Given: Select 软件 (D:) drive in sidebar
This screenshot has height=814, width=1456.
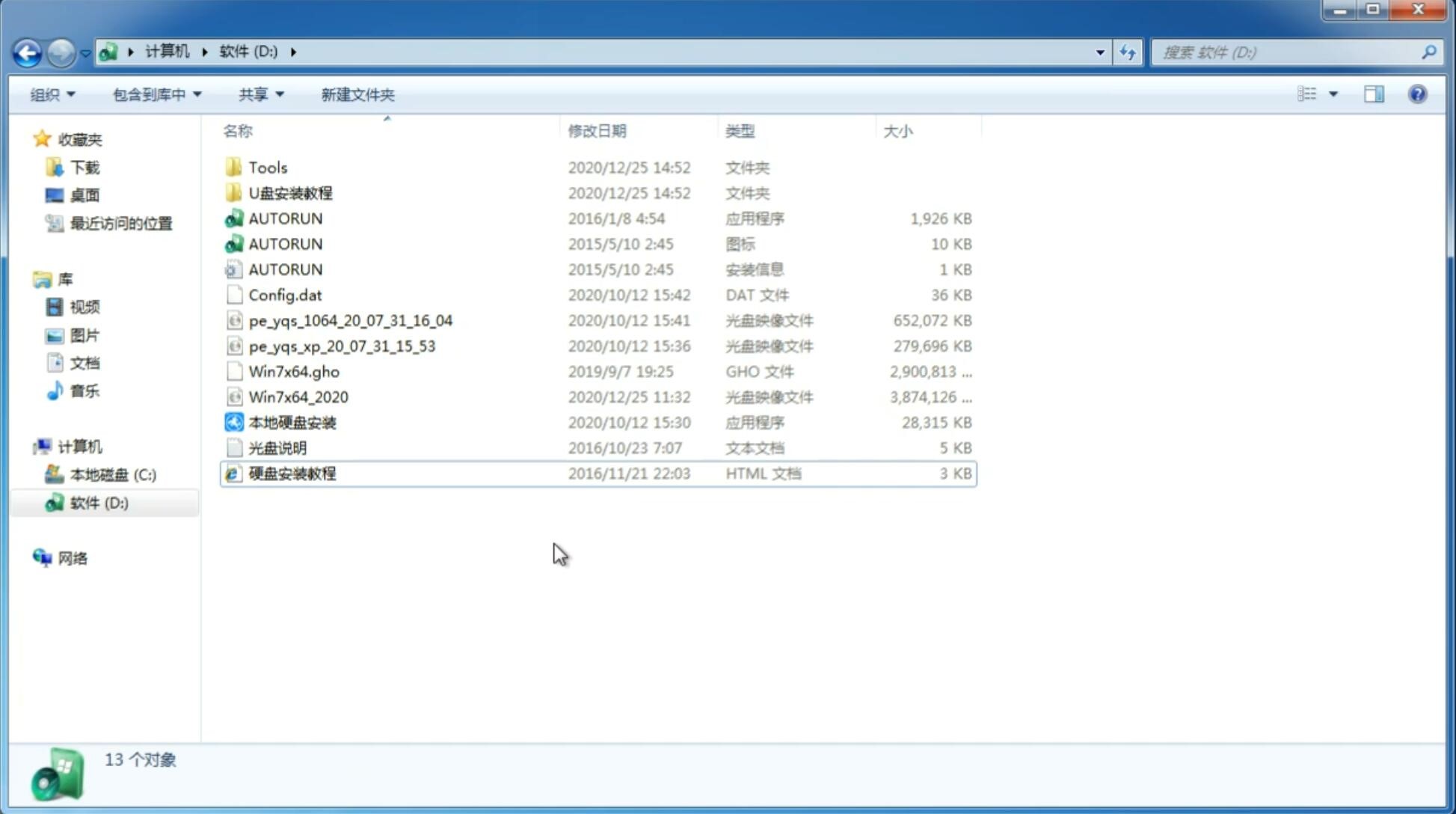Looking at the screenshot, I should tap(98, 503).
